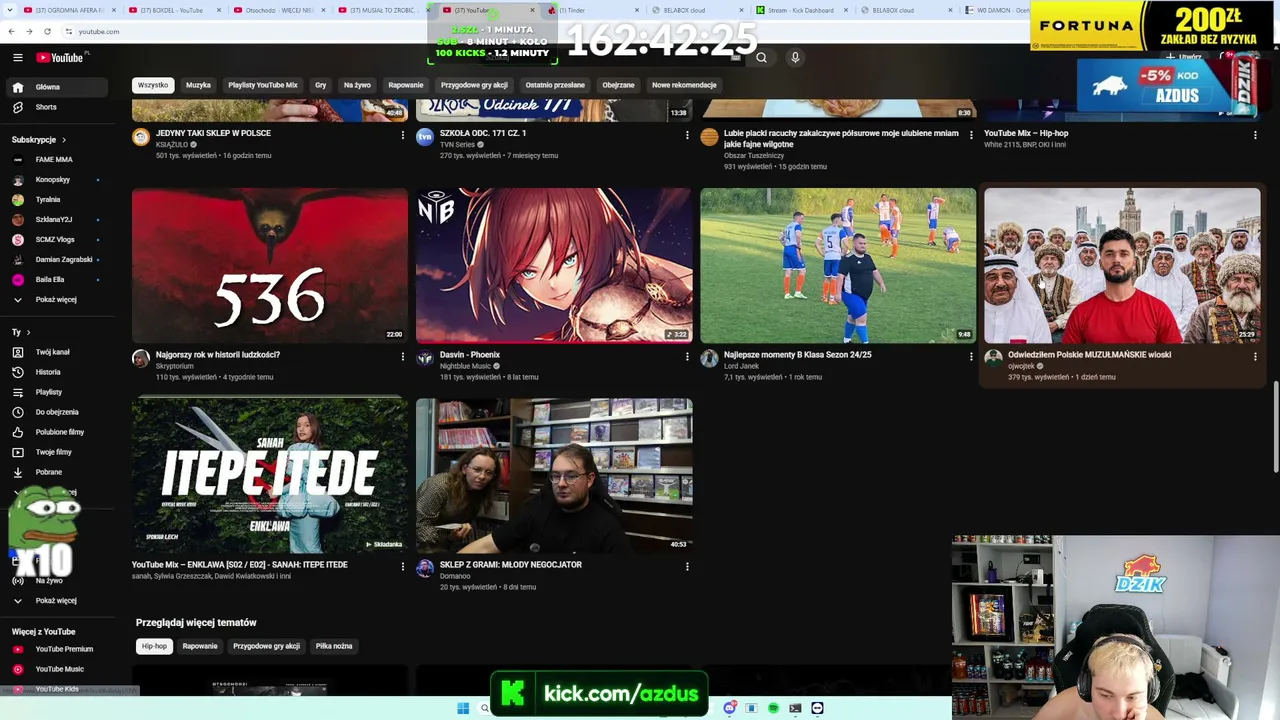Start voice search with the microphone icon
Screen dimensions: 1280x720
(795, 58)
